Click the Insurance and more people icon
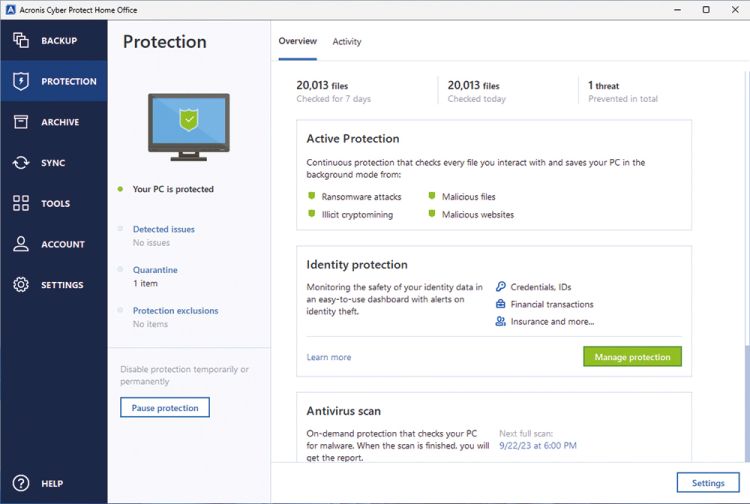 point(500,321)
